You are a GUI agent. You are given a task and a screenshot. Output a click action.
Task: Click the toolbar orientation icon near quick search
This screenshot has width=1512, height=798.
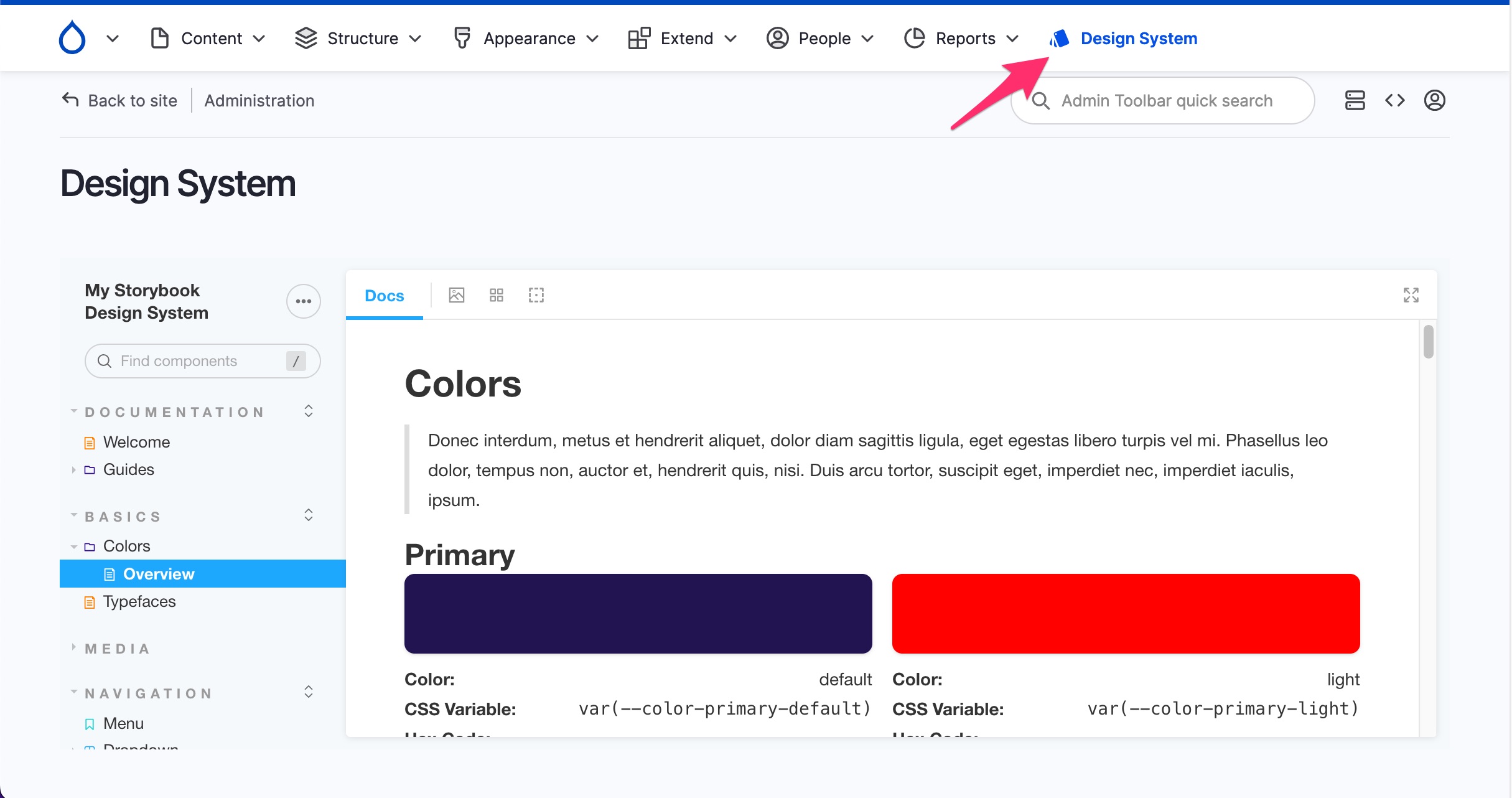(1355, 100)
